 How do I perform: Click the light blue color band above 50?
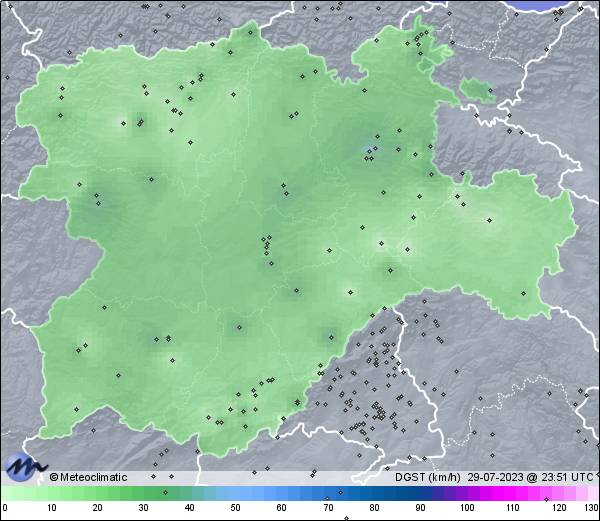(x=235, y=493)
